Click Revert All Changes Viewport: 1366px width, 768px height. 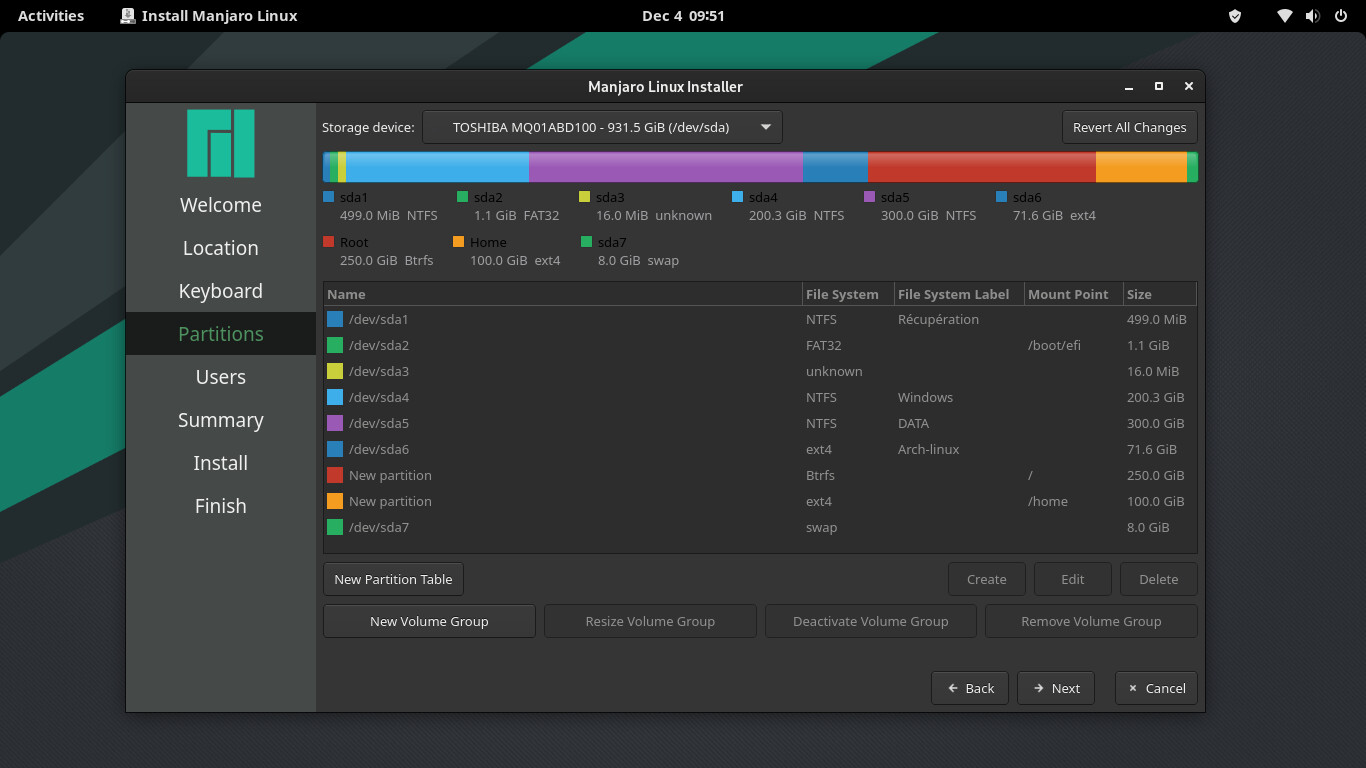[x=1129, y=127]
